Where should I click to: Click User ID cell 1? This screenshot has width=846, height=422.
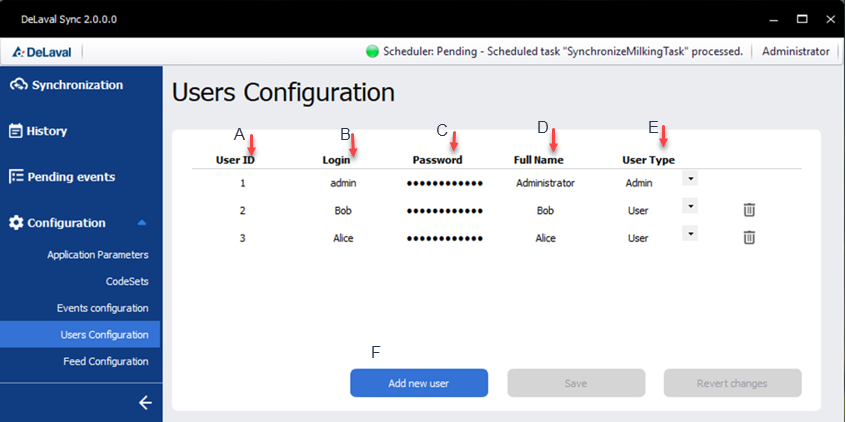coord(243,183)
